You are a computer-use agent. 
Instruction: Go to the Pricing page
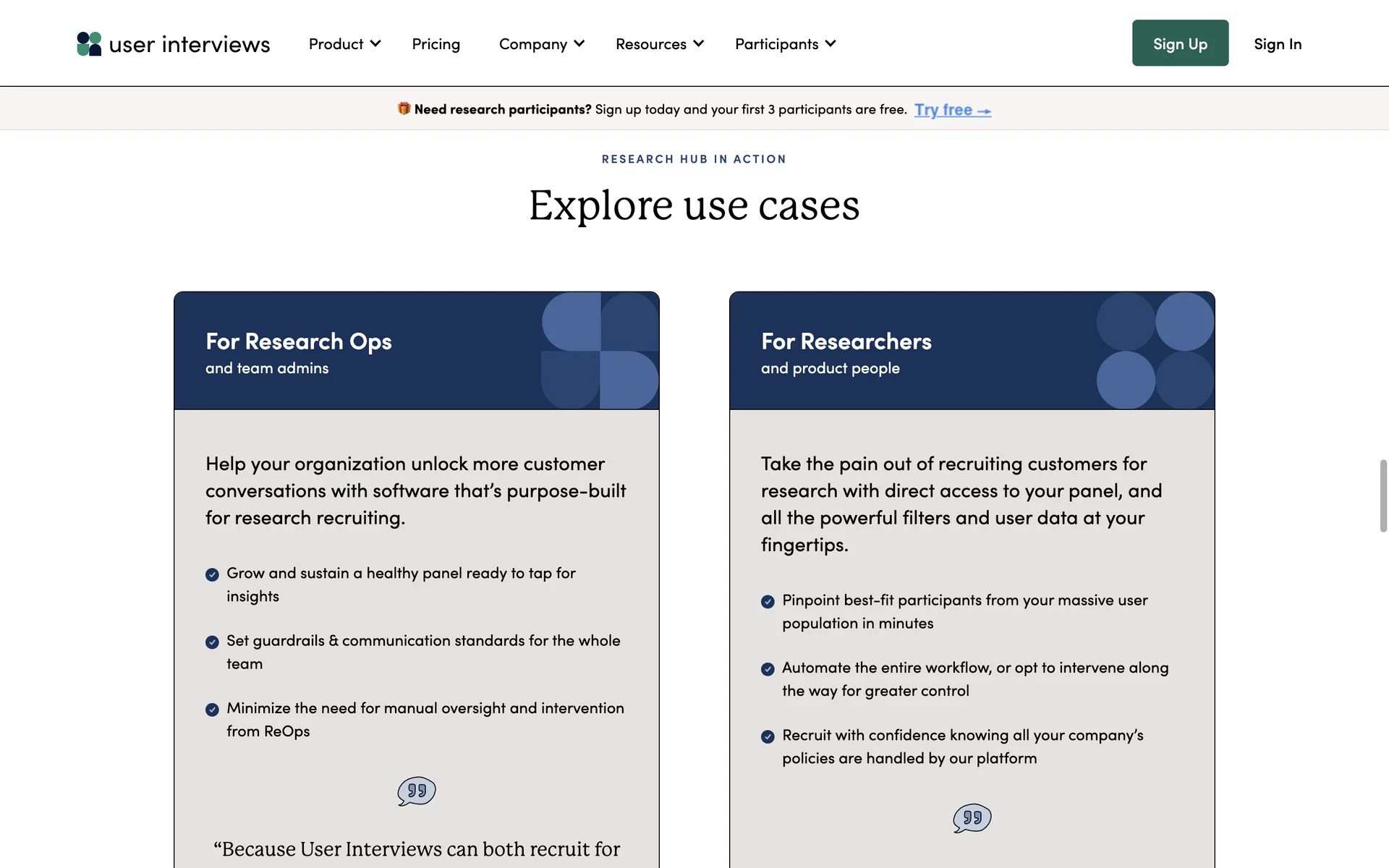coord(436,44)
